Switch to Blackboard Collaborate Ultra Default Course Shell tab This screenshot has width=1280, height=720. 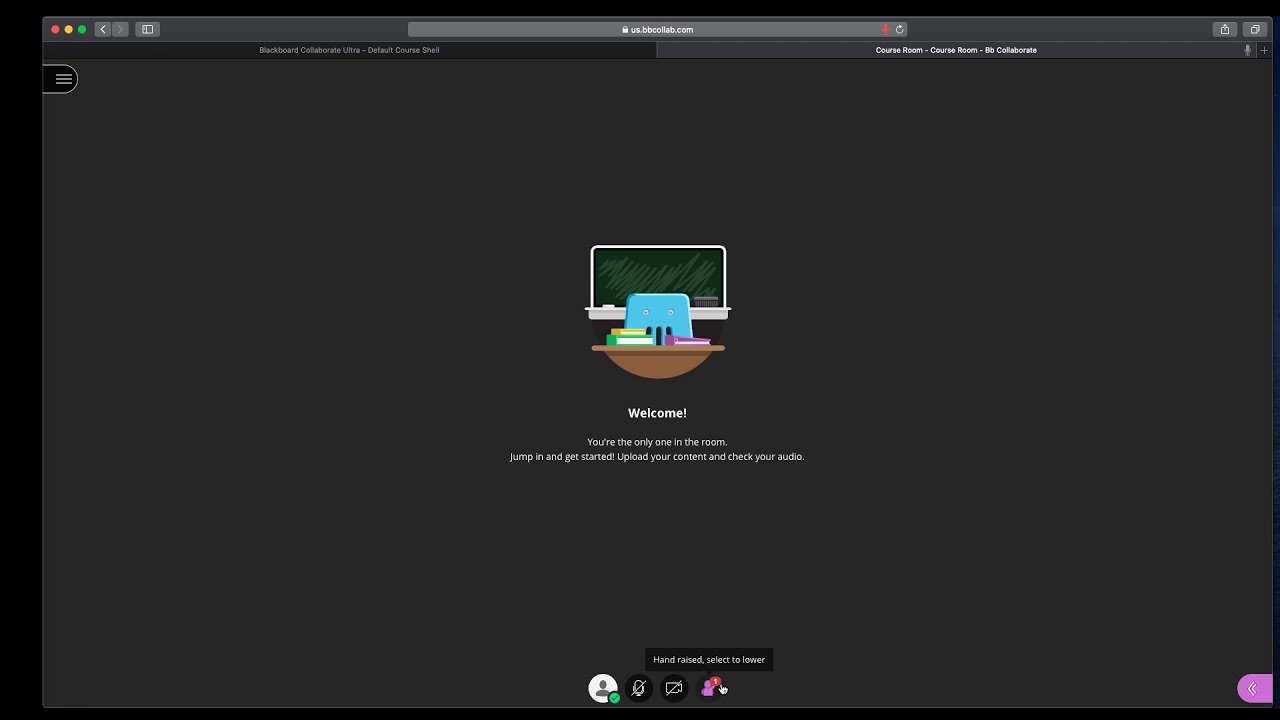tap(349, 50)
